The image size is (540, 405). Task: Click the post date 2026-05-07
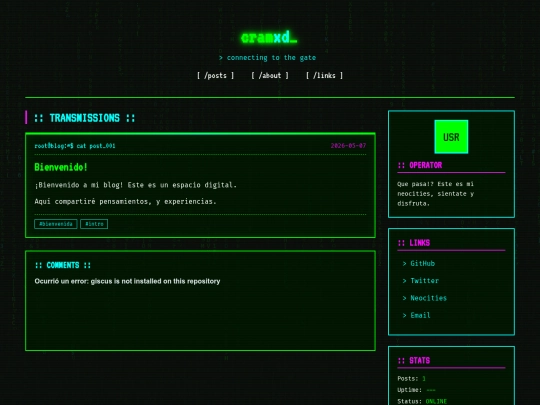(349, 146)
